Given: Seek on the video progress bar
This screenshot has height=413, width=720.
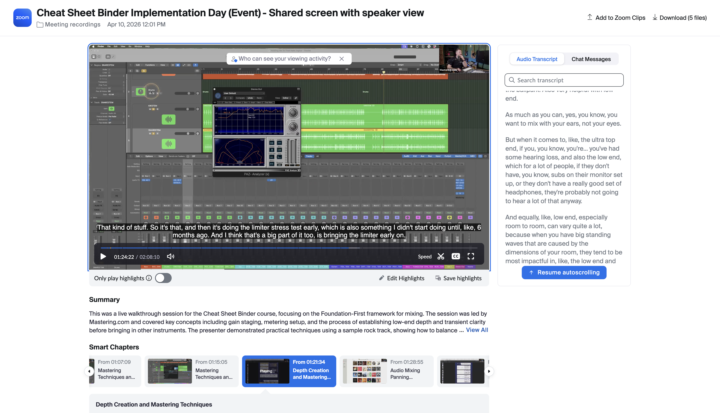Looking at the screenshot, I should tap(289, 248).
